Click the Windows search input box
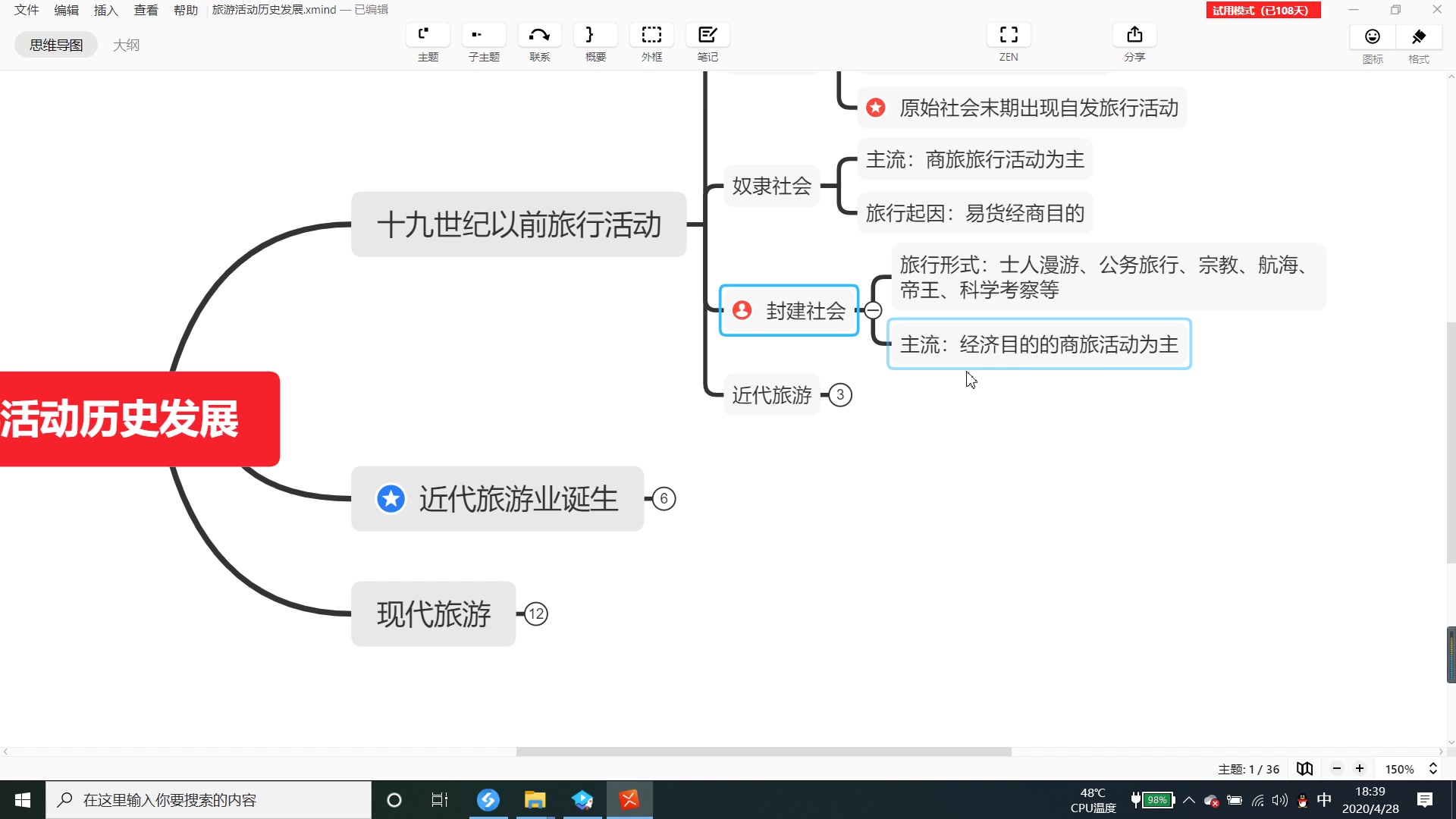The width and height of the screenshot is (1456, 819). [x=209, y=800]
